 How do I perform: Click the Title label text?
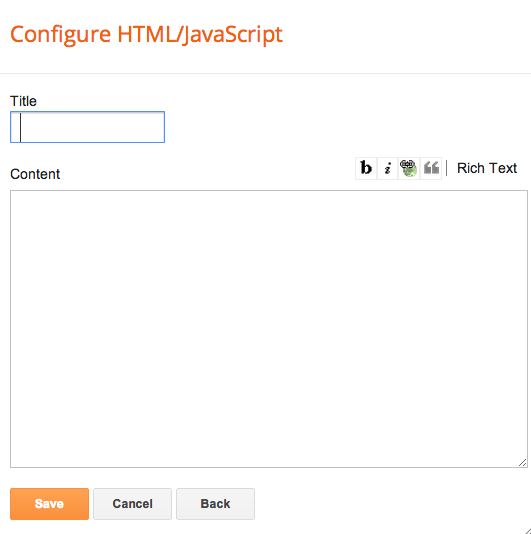point(23,101)
